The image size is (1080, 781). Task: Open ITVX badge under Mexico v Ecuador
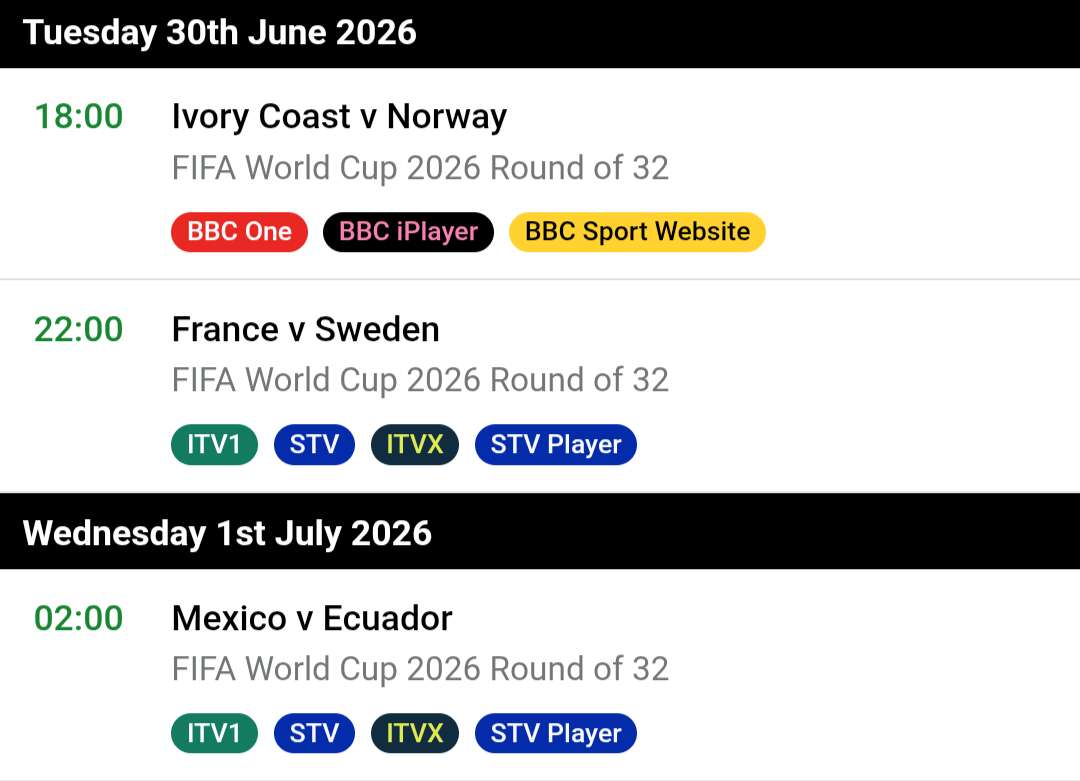click(415, 733)
